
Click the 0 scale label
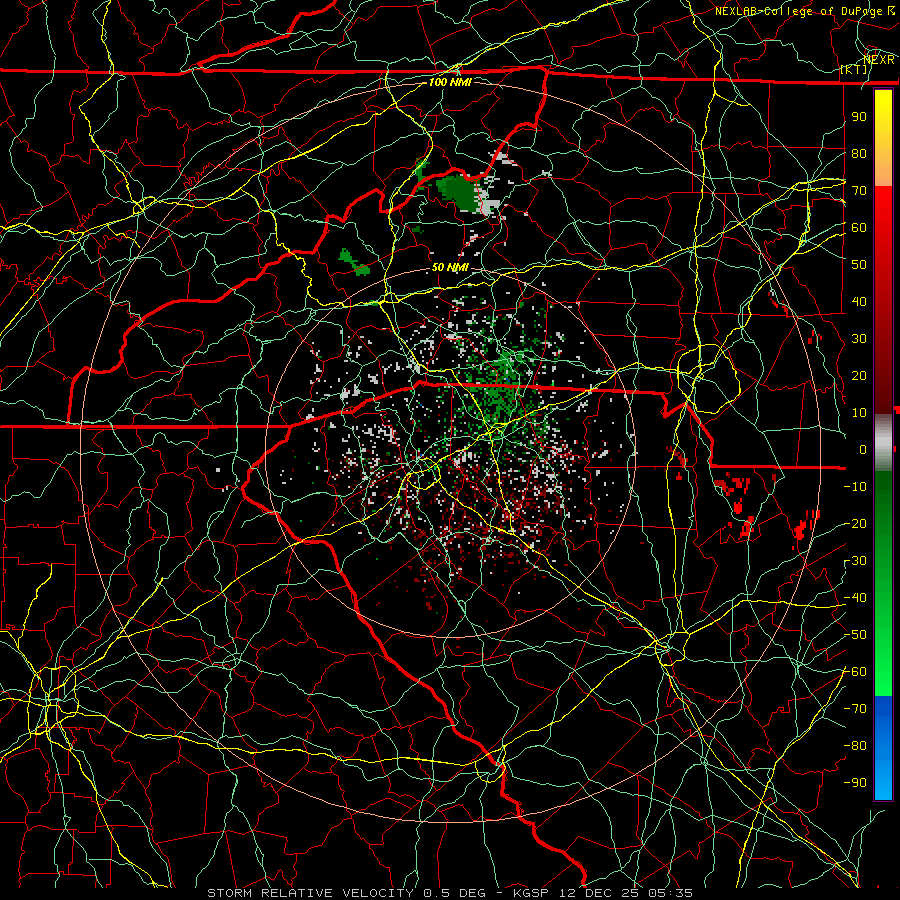[x=863, y=450]
